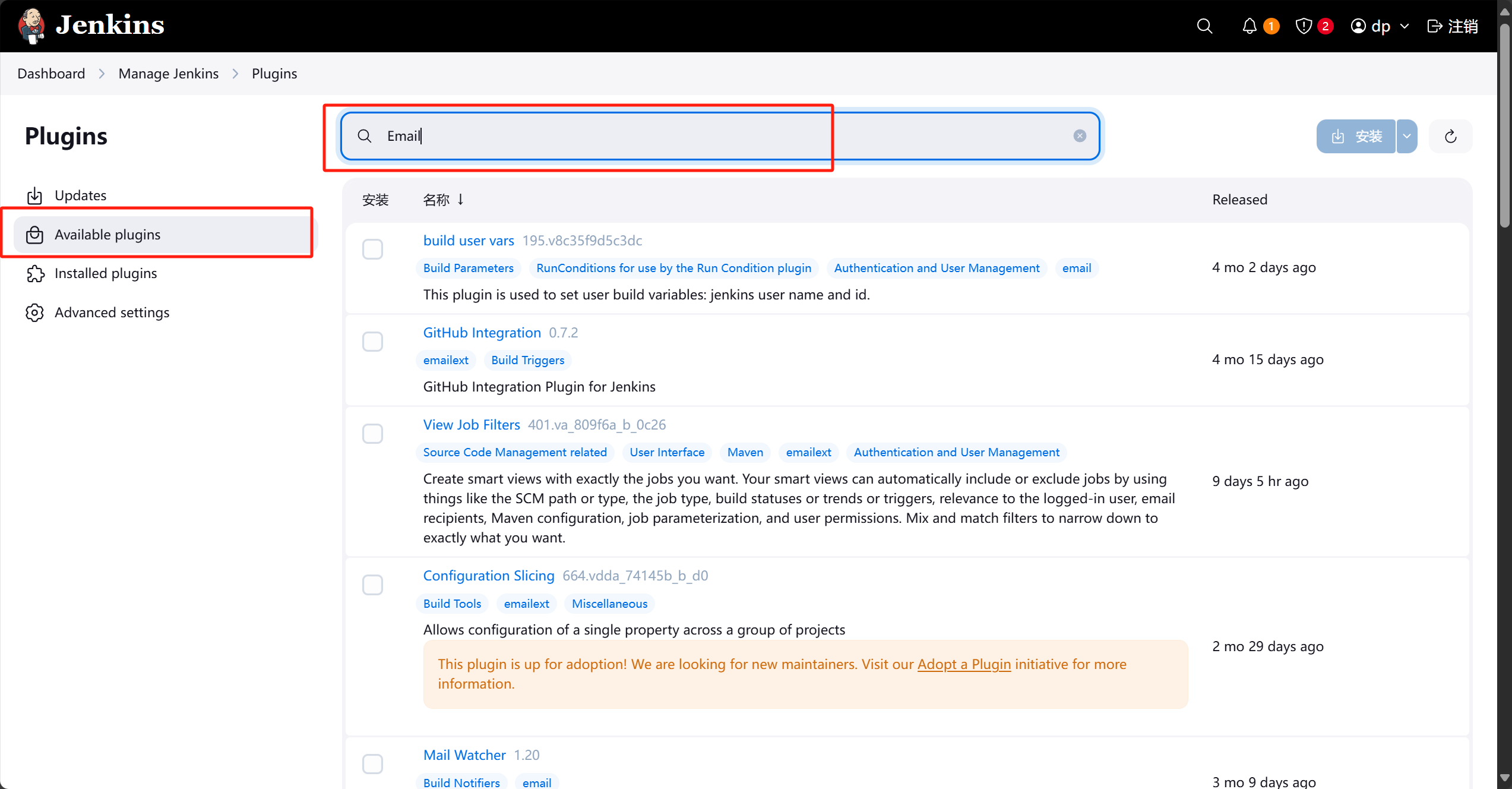Open the install button dropdown arrow
1512x789 pixels.
pos(1406,137)
